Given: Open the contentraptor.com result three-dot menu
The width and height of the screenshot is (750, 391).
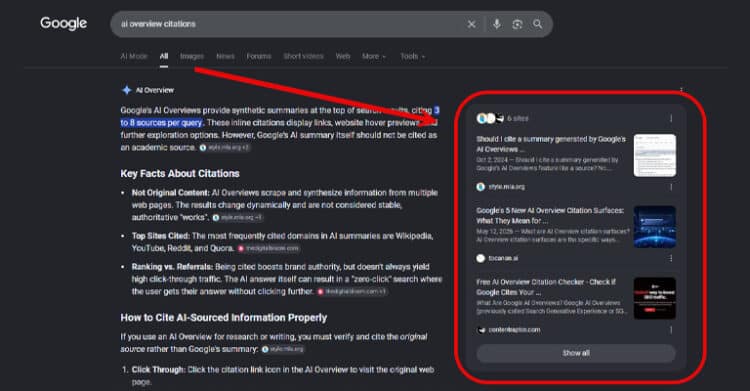Looking at the screenshot, I should click(x=671, y=330).
